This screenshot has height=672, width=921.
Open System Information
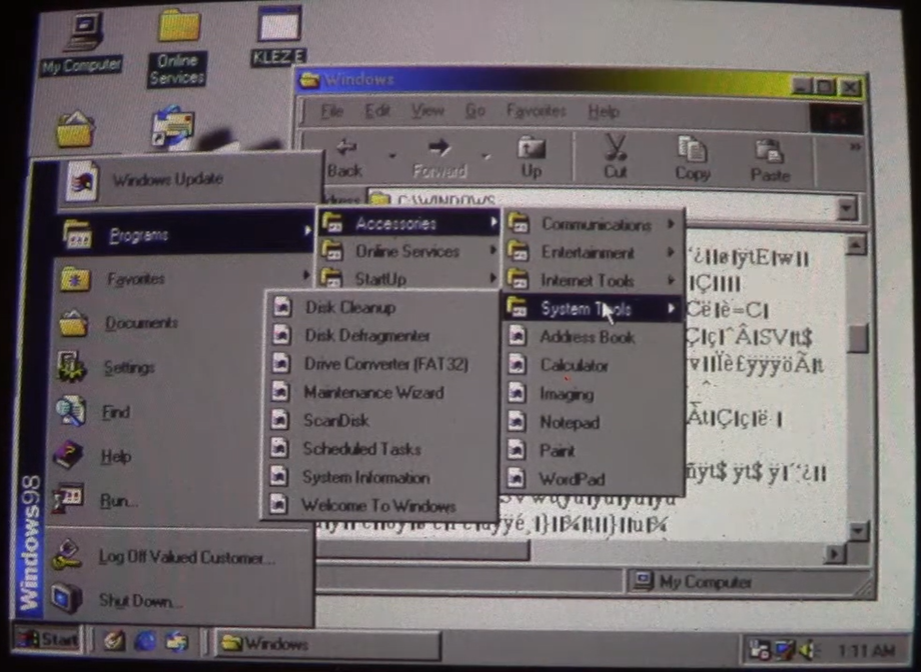point(378,477)
